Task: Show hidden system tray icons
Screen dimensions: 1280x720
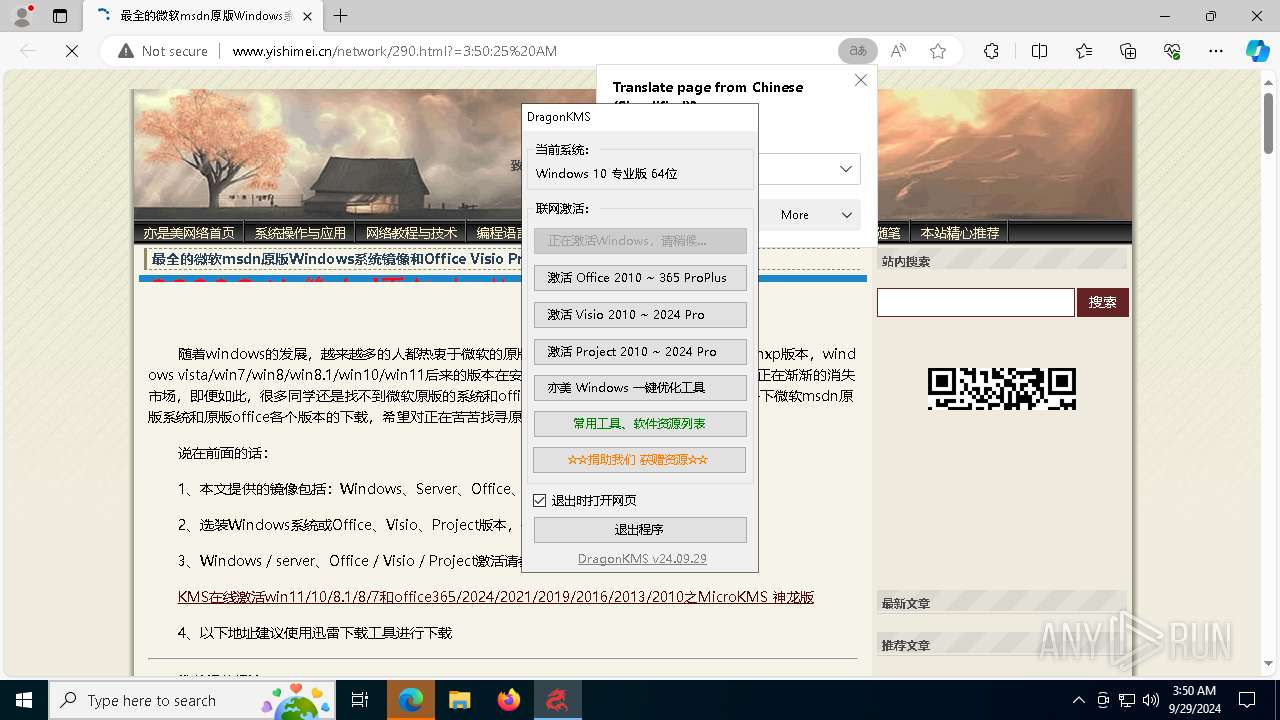Action: point(1078,700)
